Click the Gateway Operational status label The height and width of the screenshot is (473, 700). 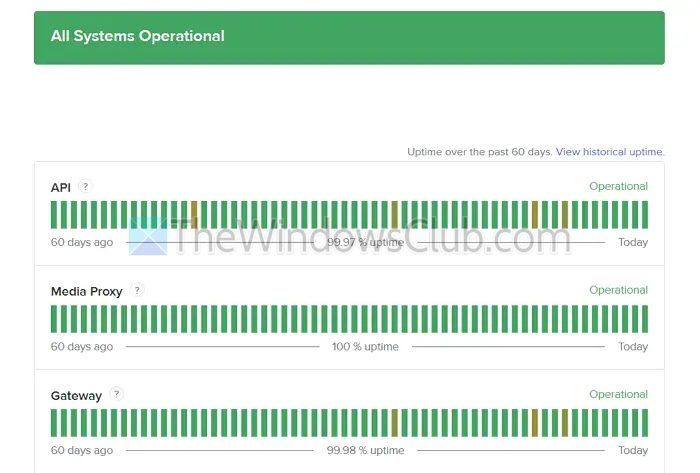tap(618, 394)
